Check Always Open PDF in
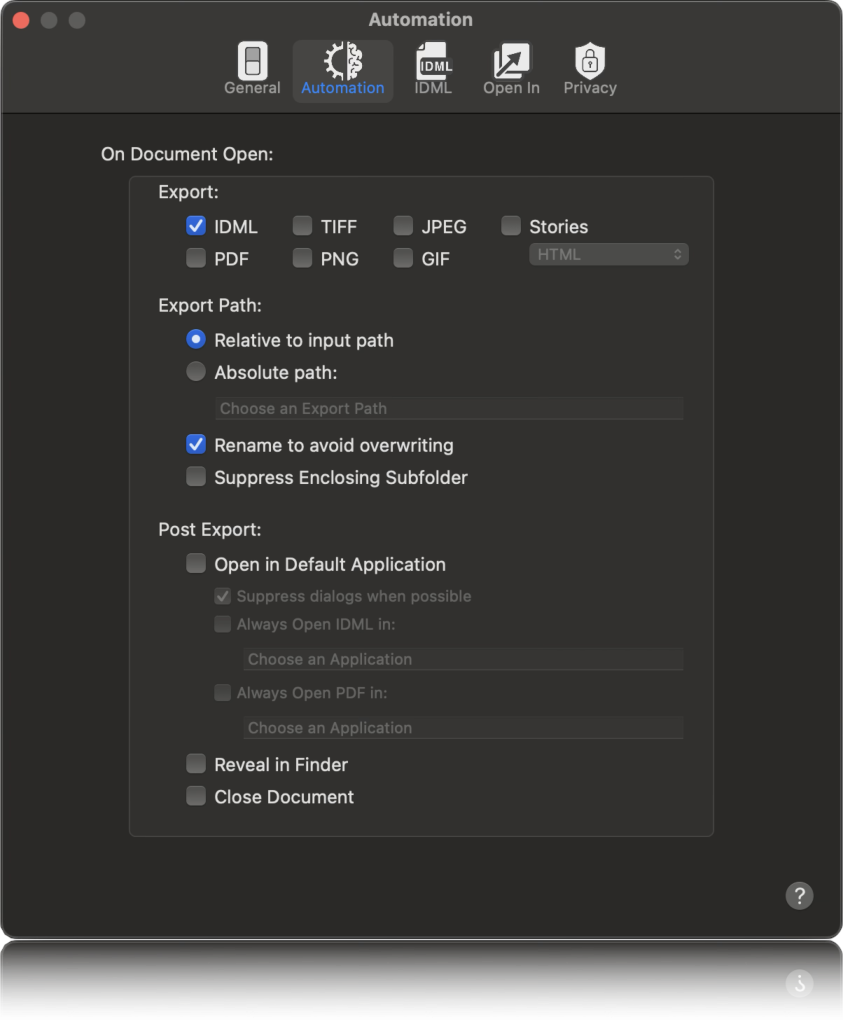 click(223, 693)
